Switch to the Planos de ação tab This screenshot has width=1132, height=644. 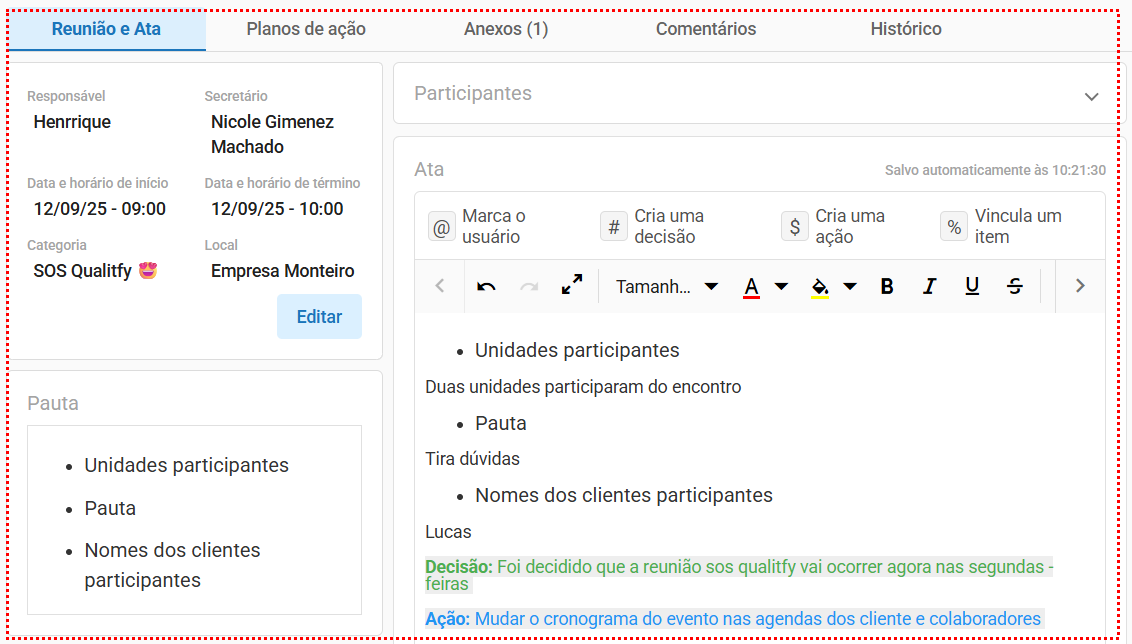pos(306,29)
